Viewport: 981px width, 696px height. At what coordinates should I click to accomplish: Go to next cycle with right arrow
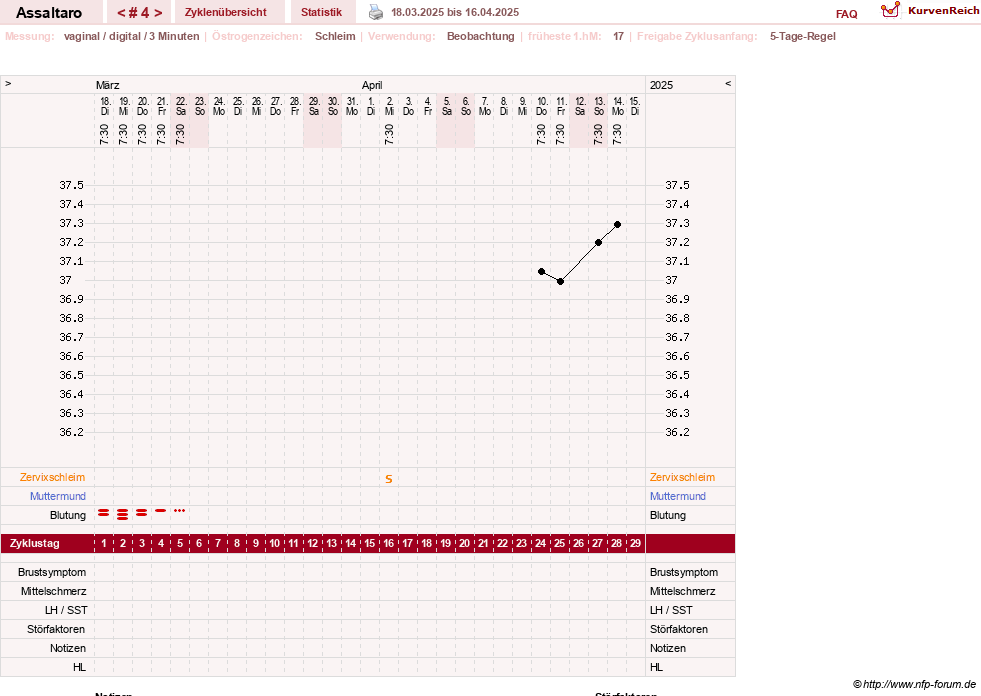[158, 13]
